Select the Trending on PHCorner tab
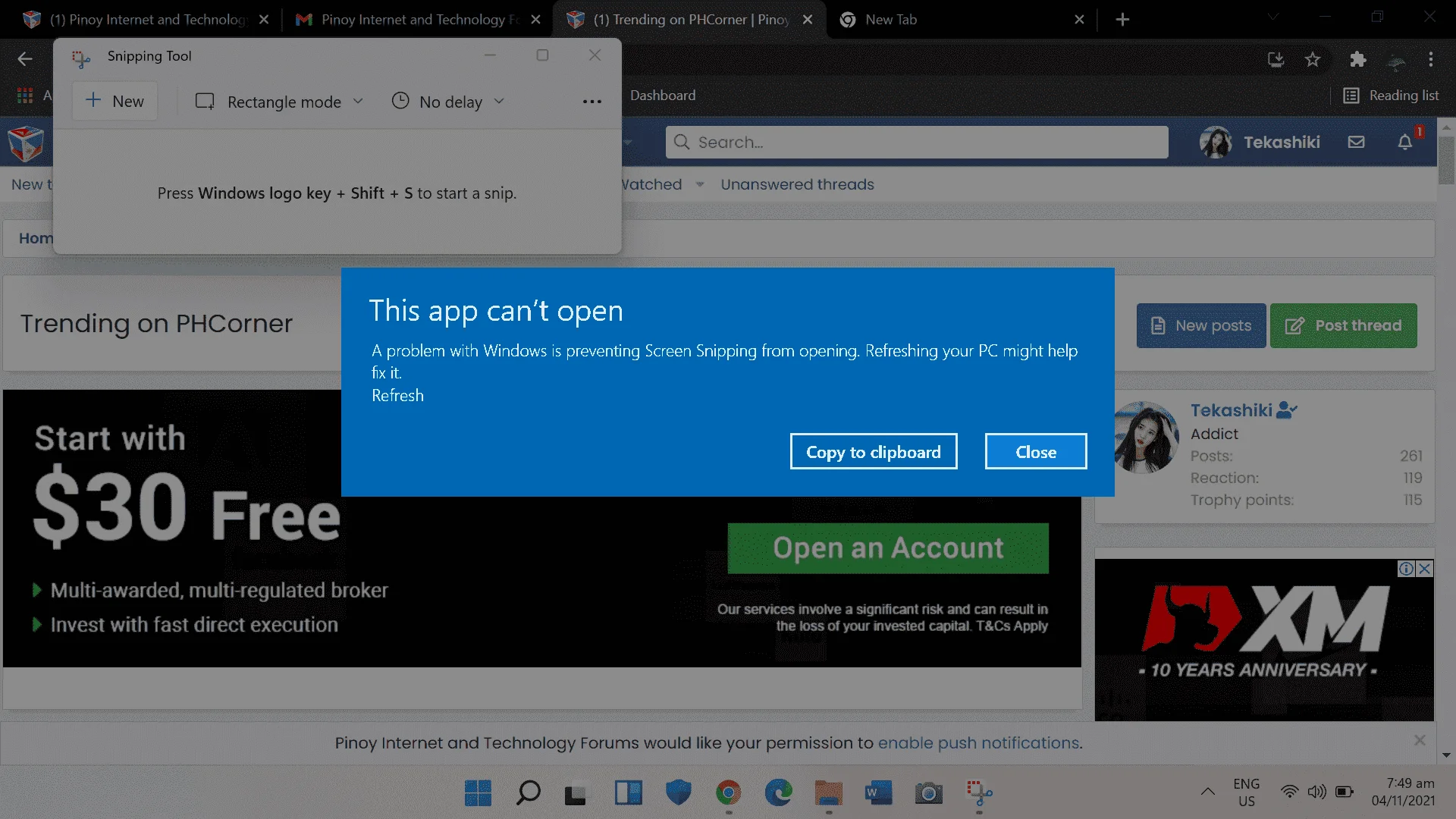The width and height of the screenshot is (1456, 819). click(690, 20)
